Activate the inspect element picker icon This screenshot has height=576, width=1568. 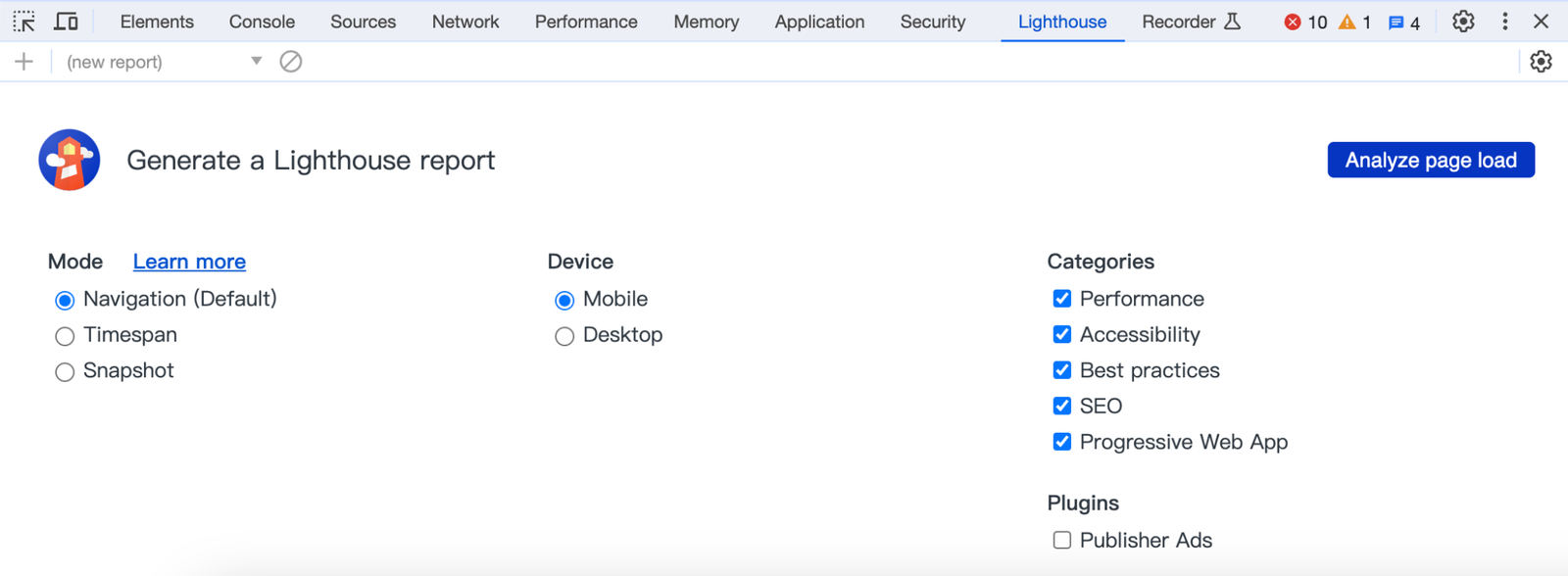tap(24, 22)
